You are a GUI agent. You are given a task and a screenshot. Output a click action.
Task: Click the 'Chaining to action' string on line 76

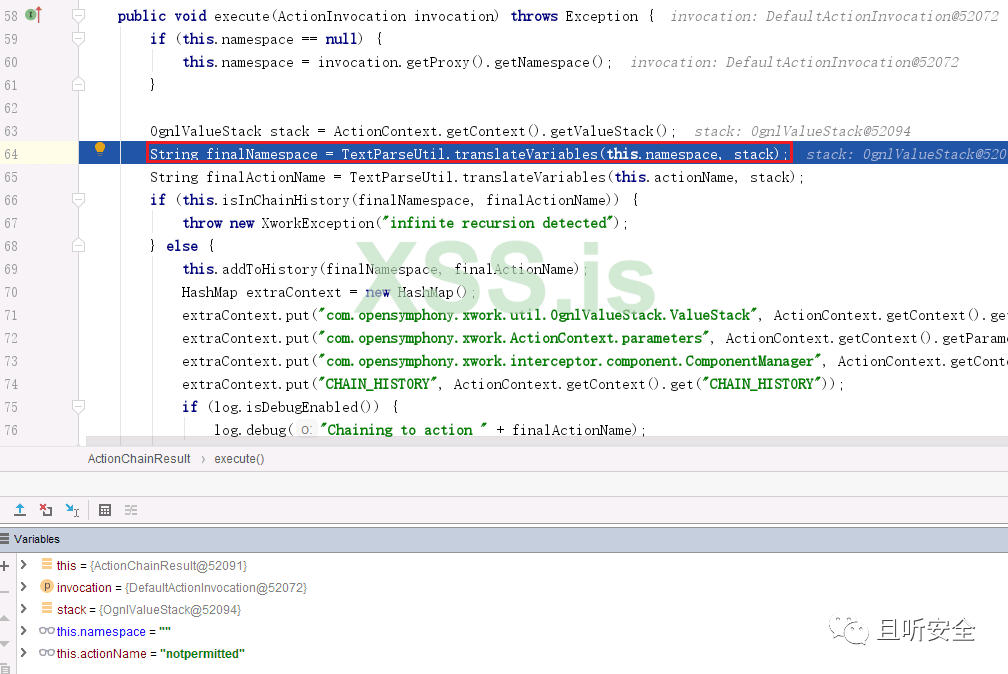pyautogui.click(x=402, y=430)
